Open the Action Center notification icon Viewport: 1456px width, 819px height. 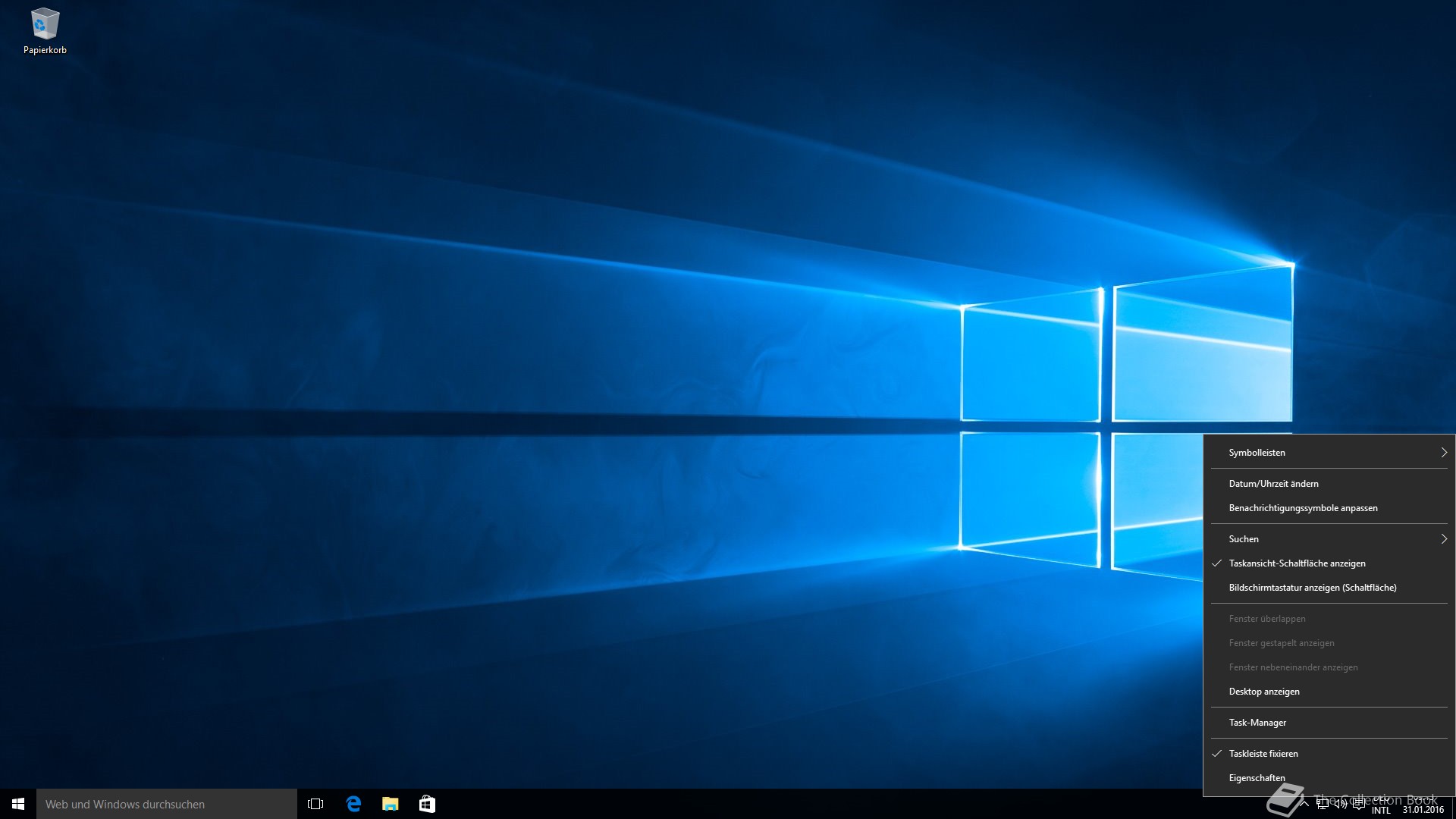(1359, 804)
